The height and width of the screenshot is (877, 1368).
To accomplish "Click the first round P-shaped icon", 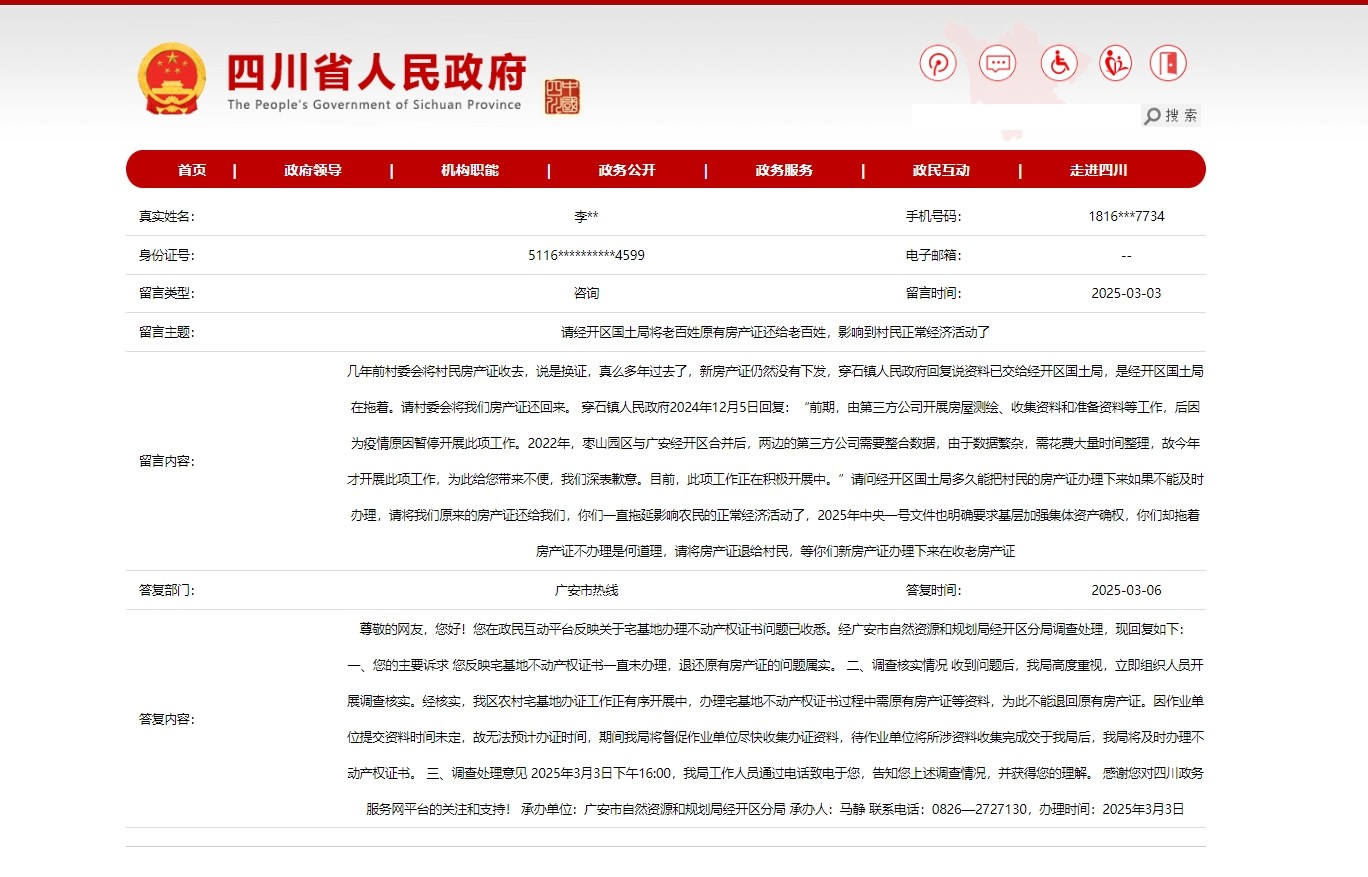I will coord(937,64).
